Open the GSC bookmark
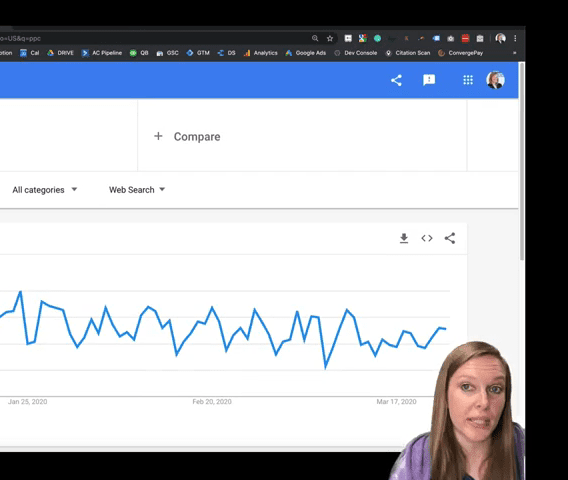 pyautogui.click(x=167, y=53)
